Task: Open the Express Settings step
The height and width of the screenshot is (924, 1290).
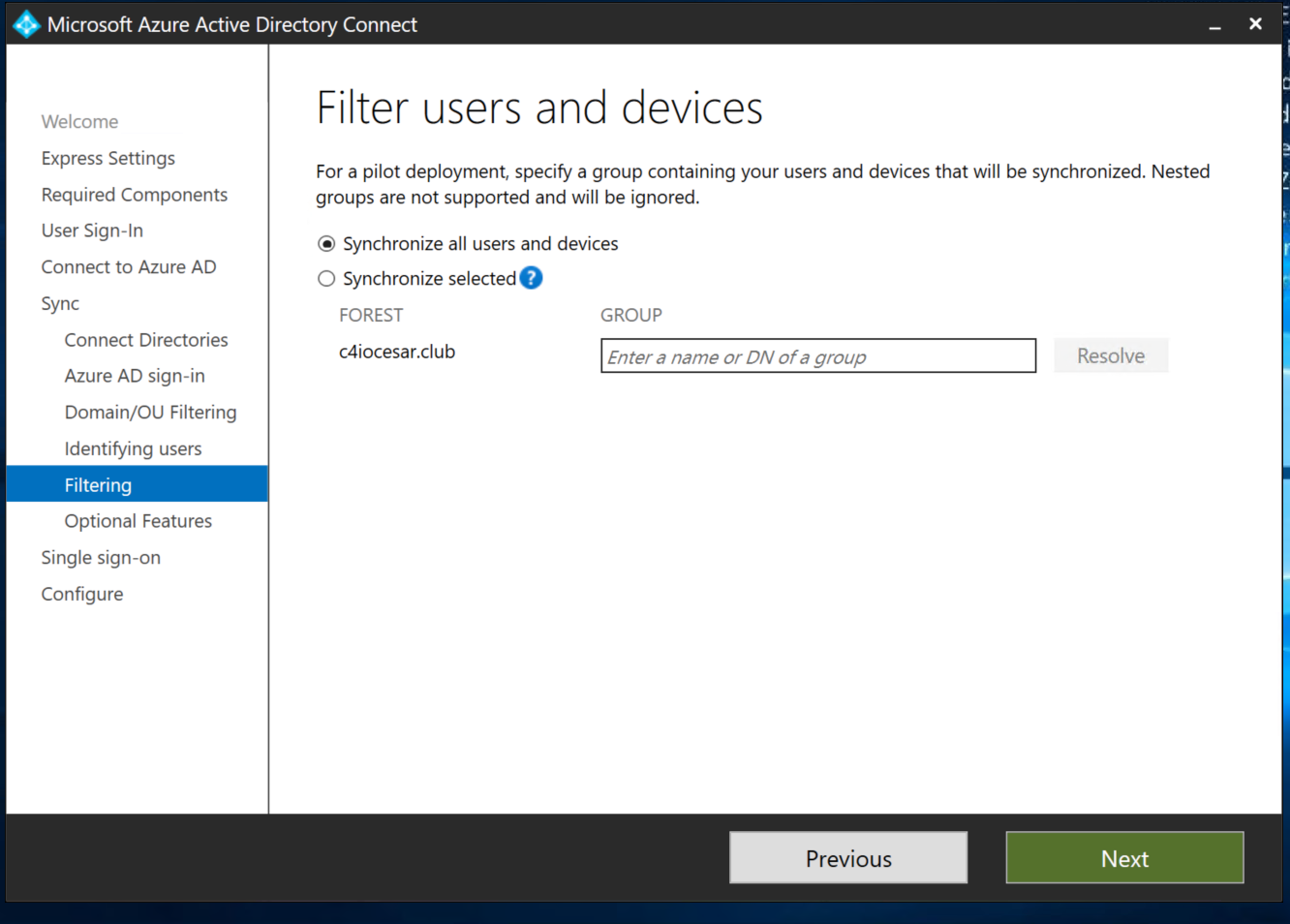Action: (x=107, y=158)
